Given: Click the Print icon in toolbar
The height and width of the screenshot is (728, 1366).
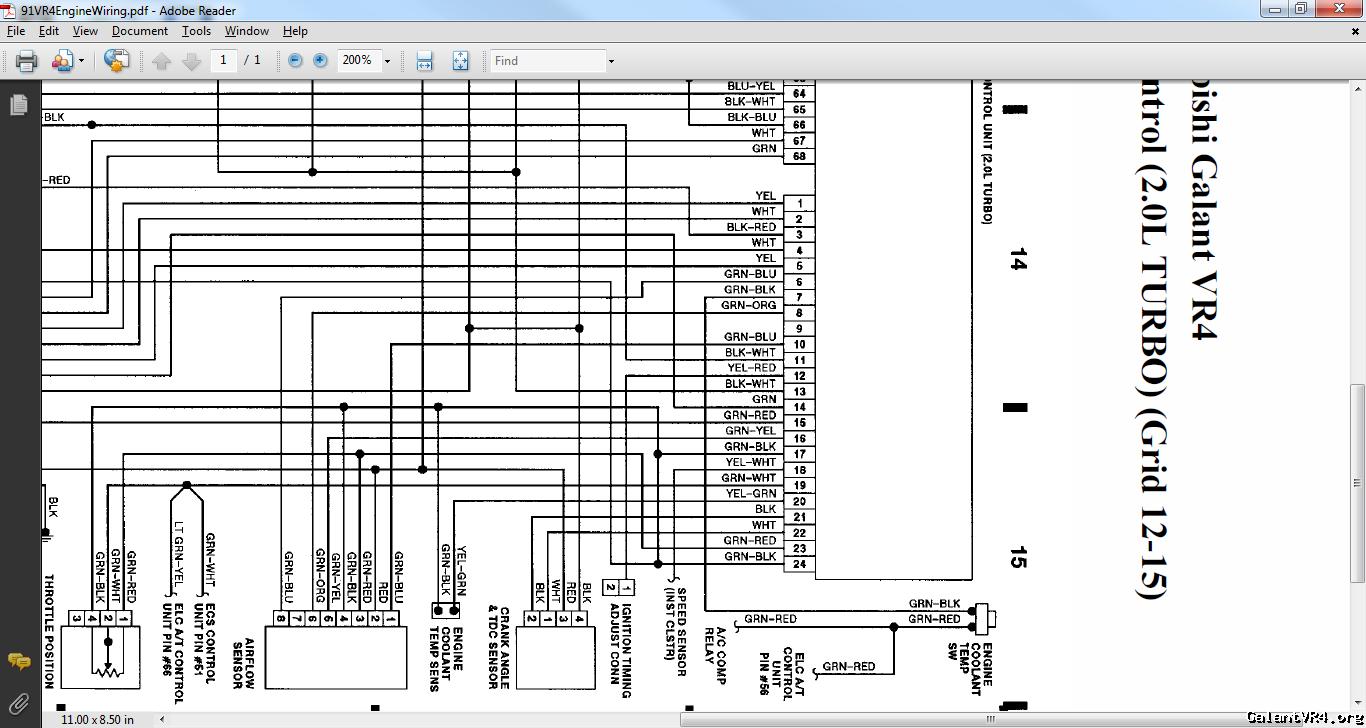Looking at the screenshot, I should coord(27,61).
